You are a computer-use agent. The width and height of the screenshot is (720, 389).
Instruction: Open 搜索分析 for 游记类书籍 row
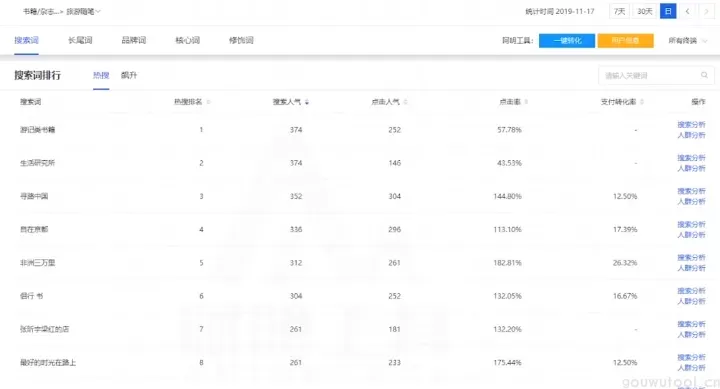point(691,124)
